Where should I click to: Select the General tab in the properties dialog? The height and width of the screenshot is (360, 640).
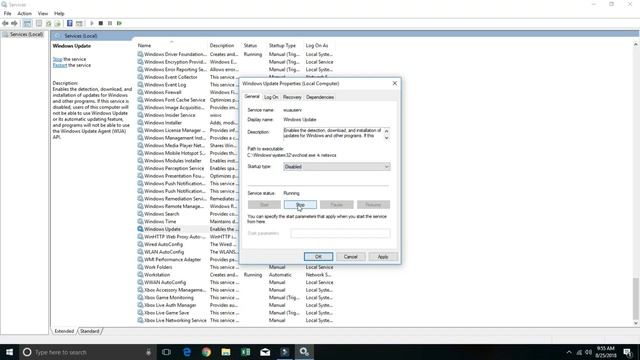(252, 97)
